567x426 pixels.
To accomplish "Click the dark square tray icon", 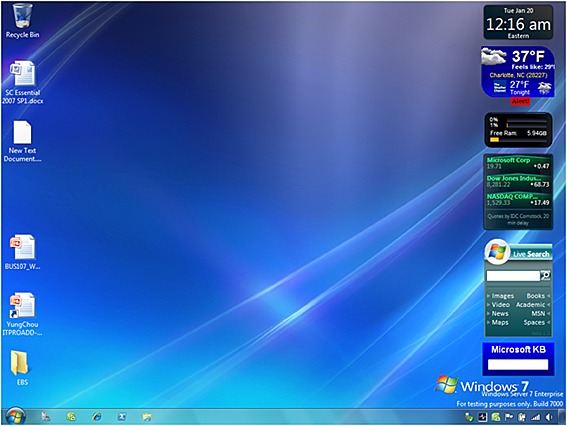I will tap(482, 417).
